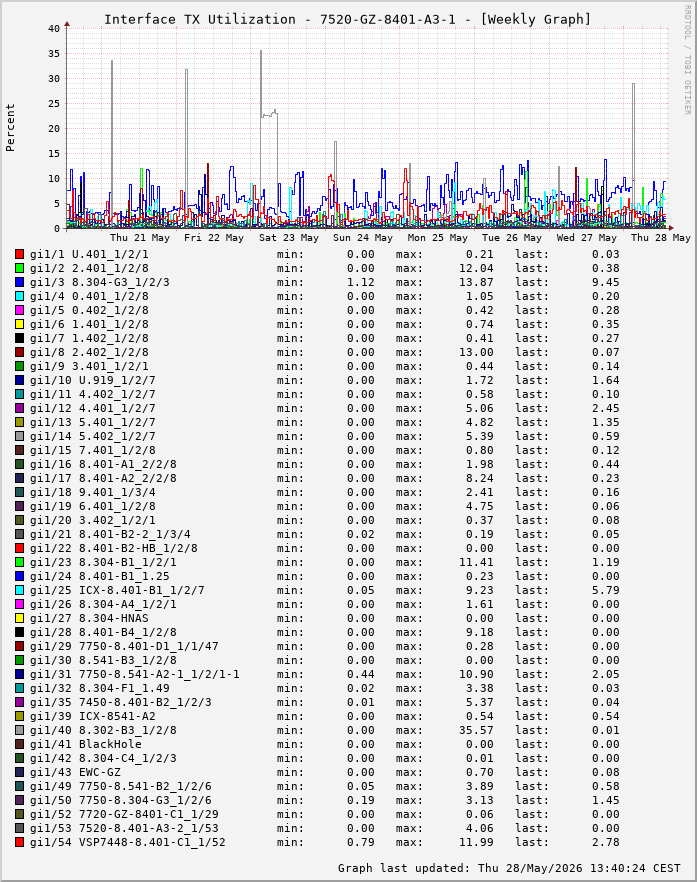697x882 pixels.
Task: Click the red swatch for gi1/1 U.401_1/2/1
Action: 20,254
